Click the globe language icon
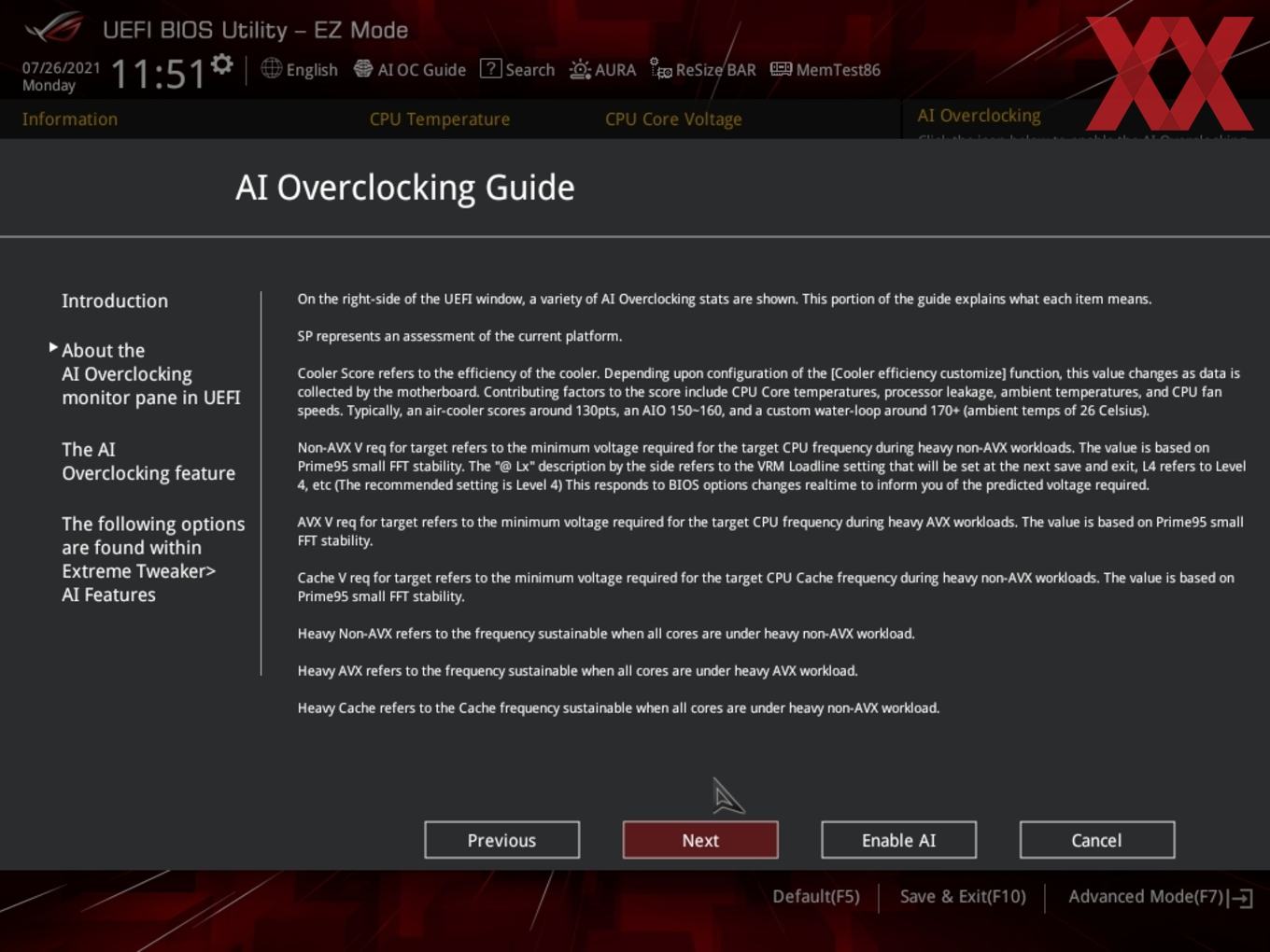This screenshot has height=952, width=1270. 271,68
